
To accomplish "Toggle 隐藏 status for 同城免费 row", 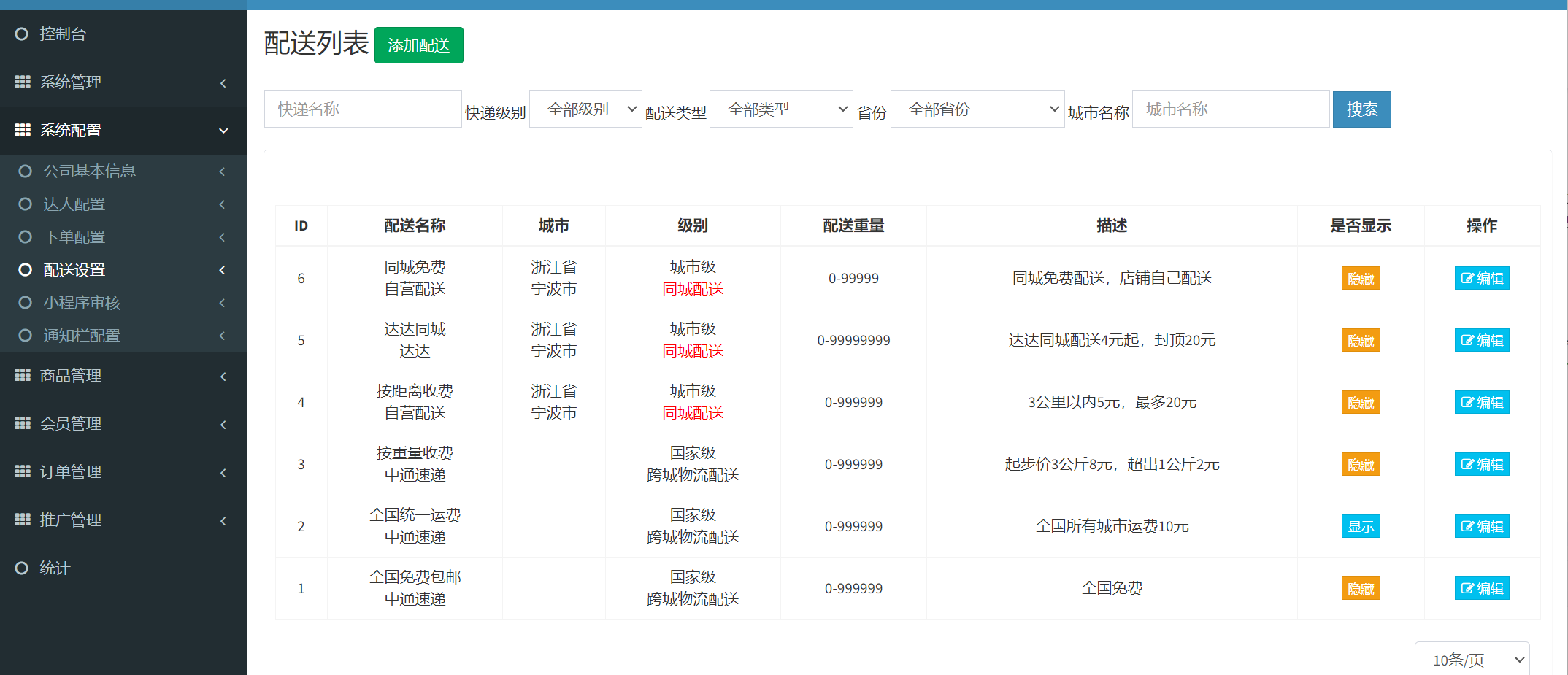I will (x=1360, y=279).
